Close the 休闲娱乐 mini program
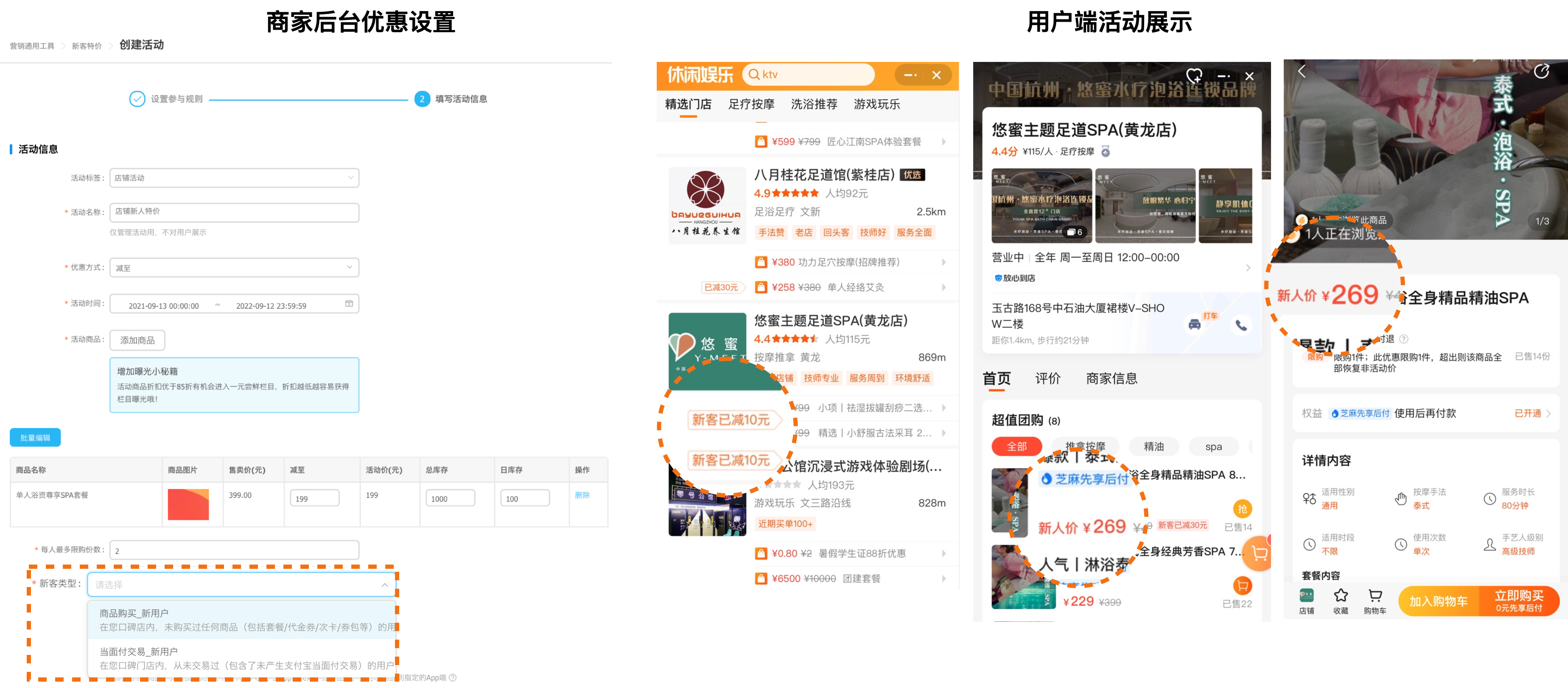 tap(936, 75)
